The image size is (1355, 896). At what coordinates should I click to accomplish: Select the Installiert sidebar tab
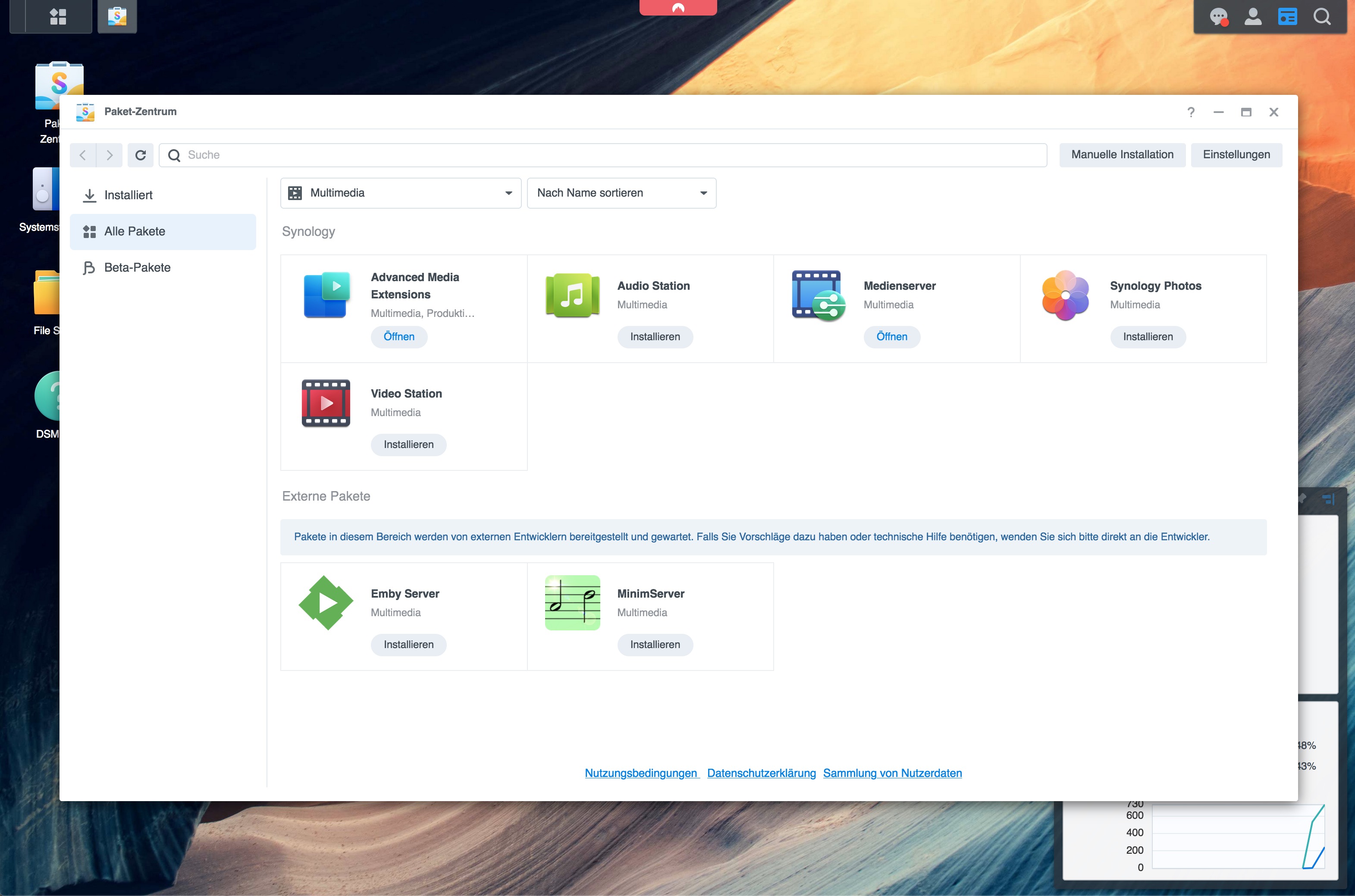129,195
